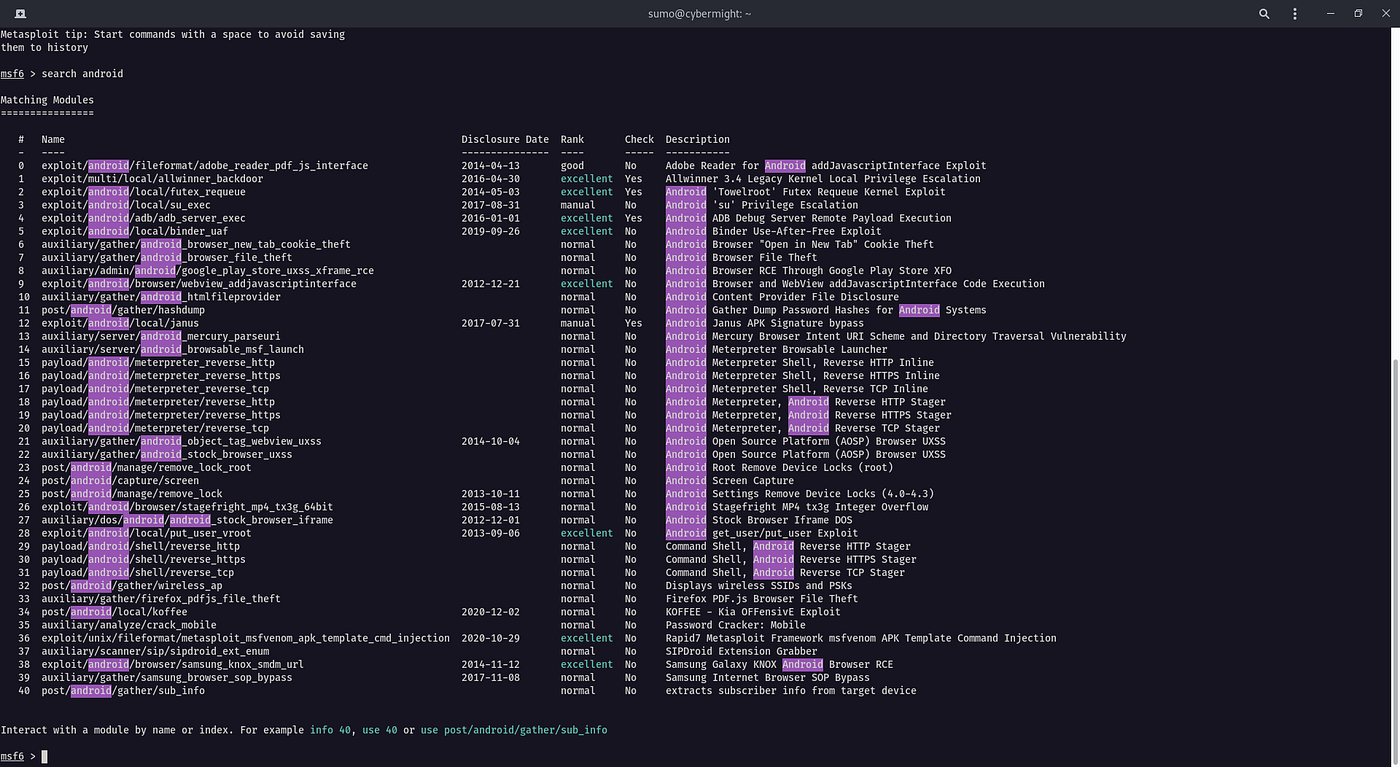Click 'SIPDroid Extension Grabber' description

(x=741, y=651)
